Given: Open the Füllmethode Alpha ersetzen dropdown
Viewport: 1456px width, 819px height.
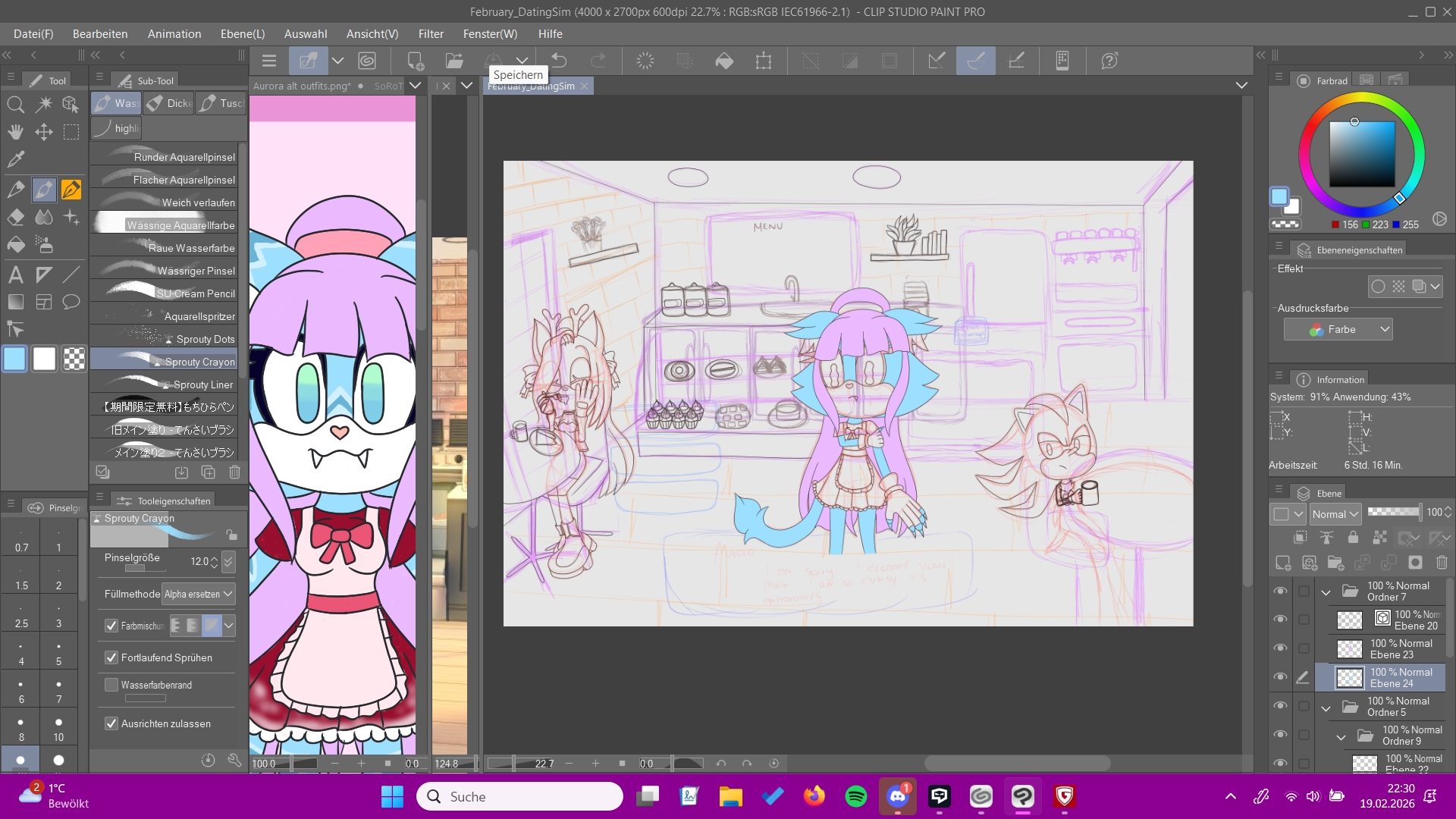Looking at the screenshot, I should (x=199, y=594).
